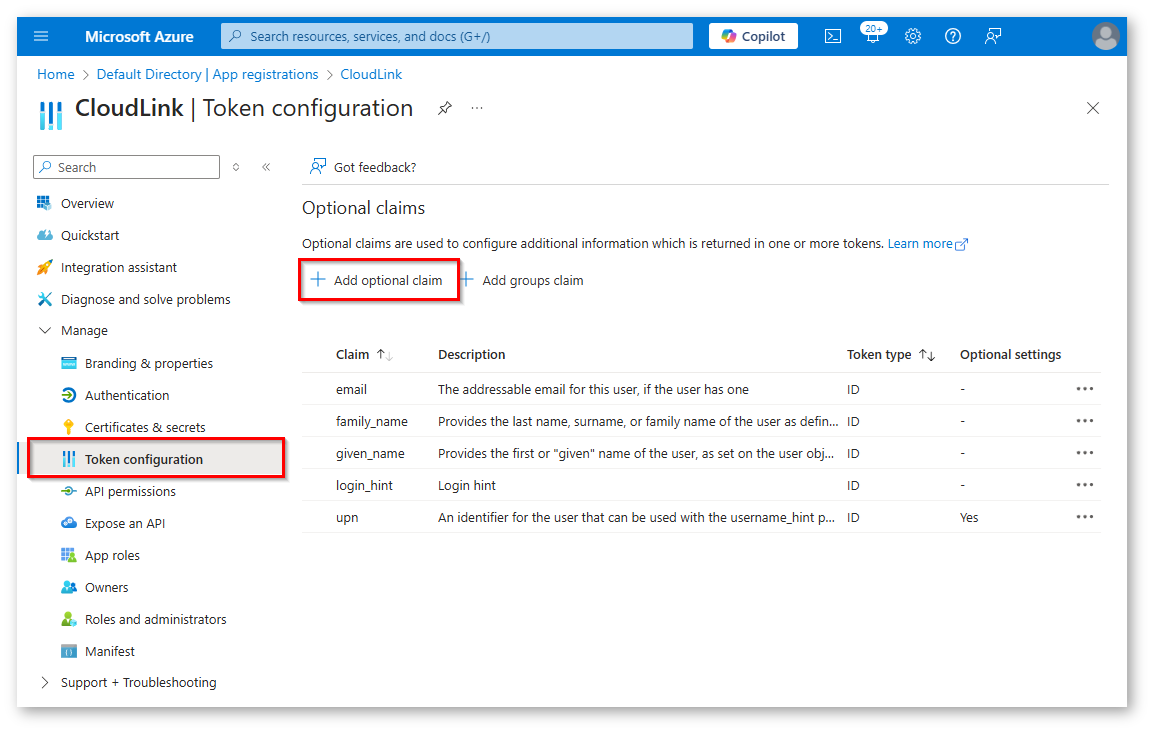Open the Azure portal hamburger menu

point(41,36)
